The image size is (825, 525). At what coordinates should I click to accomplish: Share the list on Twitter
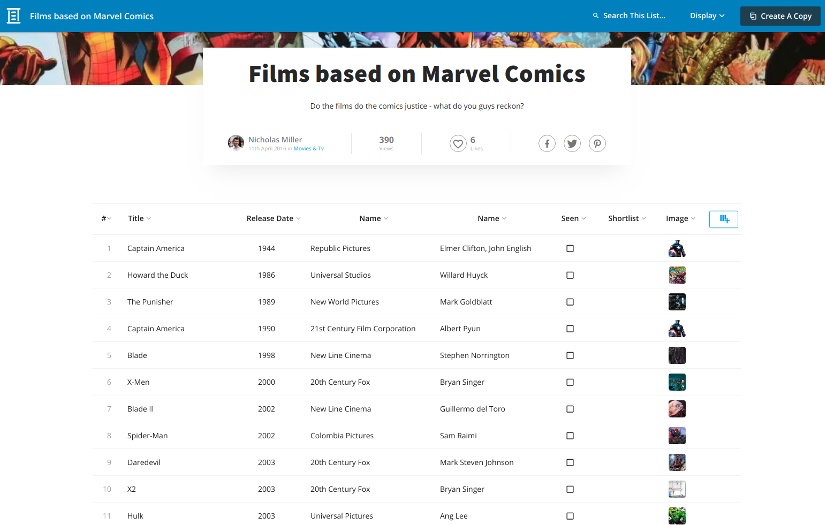pos(572,143)
